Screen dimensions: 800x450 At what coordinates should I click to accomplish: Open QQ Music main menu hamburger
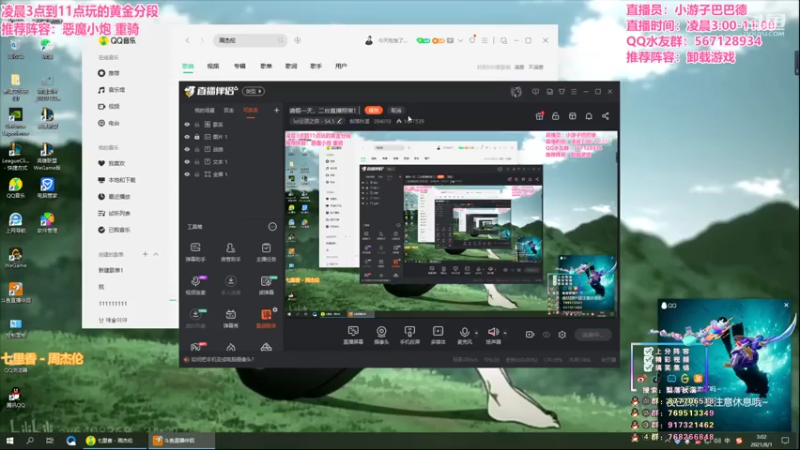click(x=485, y=40)
